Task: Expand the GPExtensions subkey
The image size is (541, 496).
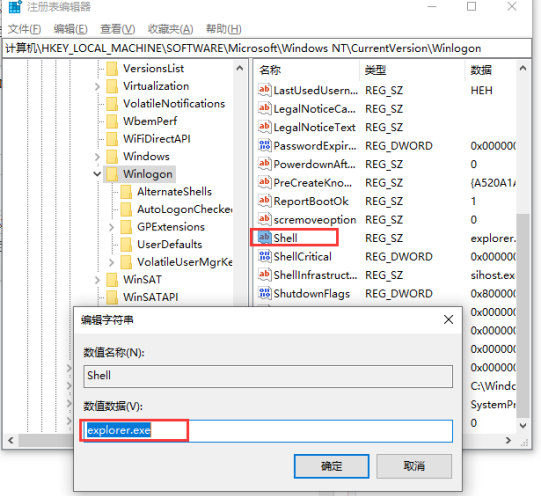Action: (x=111, y=227)
